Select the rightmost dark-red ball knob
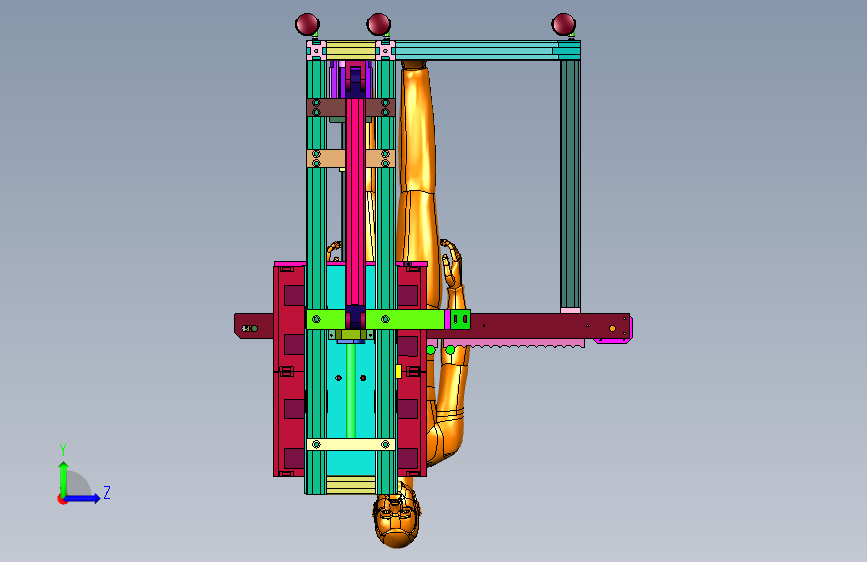Image resolution: width=867 pixels, height=562 pixels. [x=563, y=24]
